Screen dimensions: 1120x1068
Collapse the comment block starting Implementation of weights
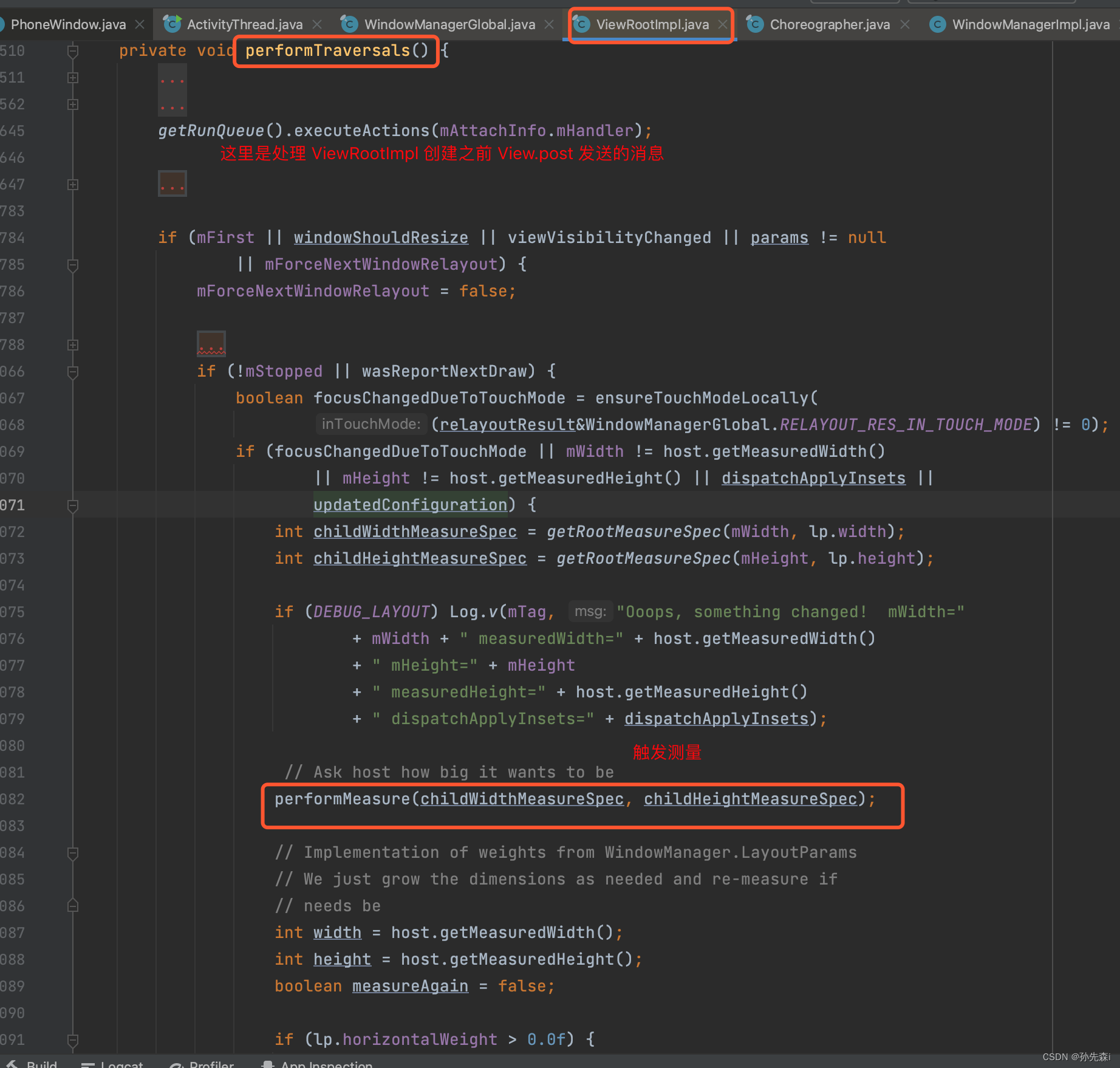tap(73, 854)
